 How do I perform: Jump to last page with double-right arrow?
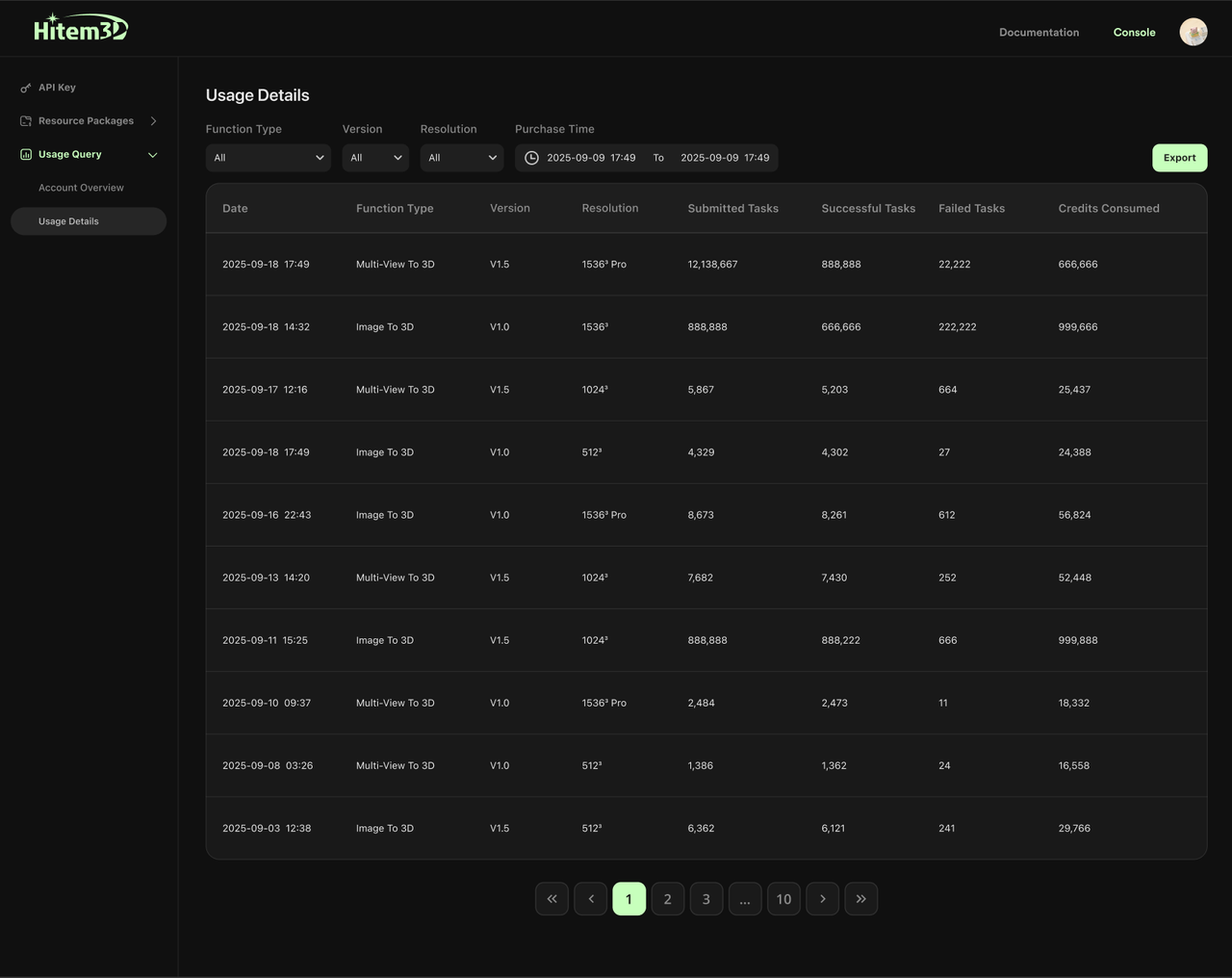pos(860,899)
